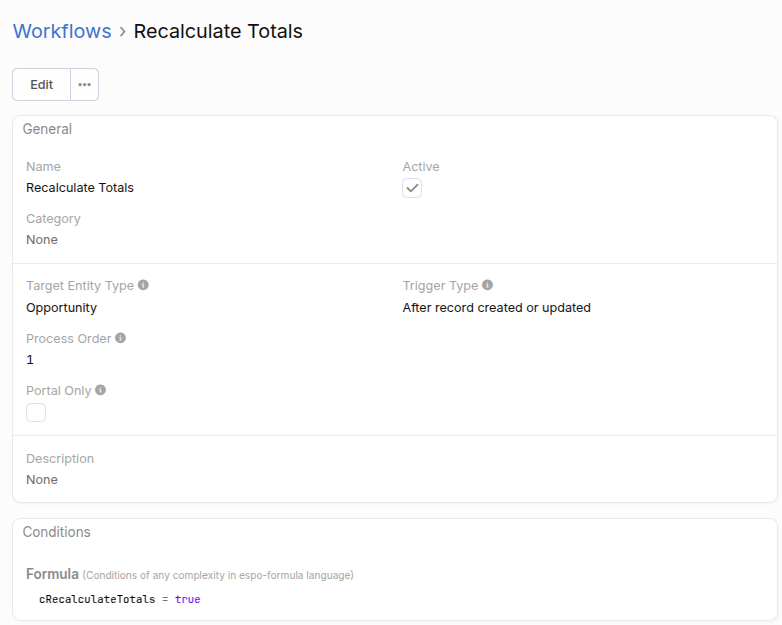782x625 pixels.
Task: Click the Edit button
Action: pyautogui.click(x=41, y=85)
